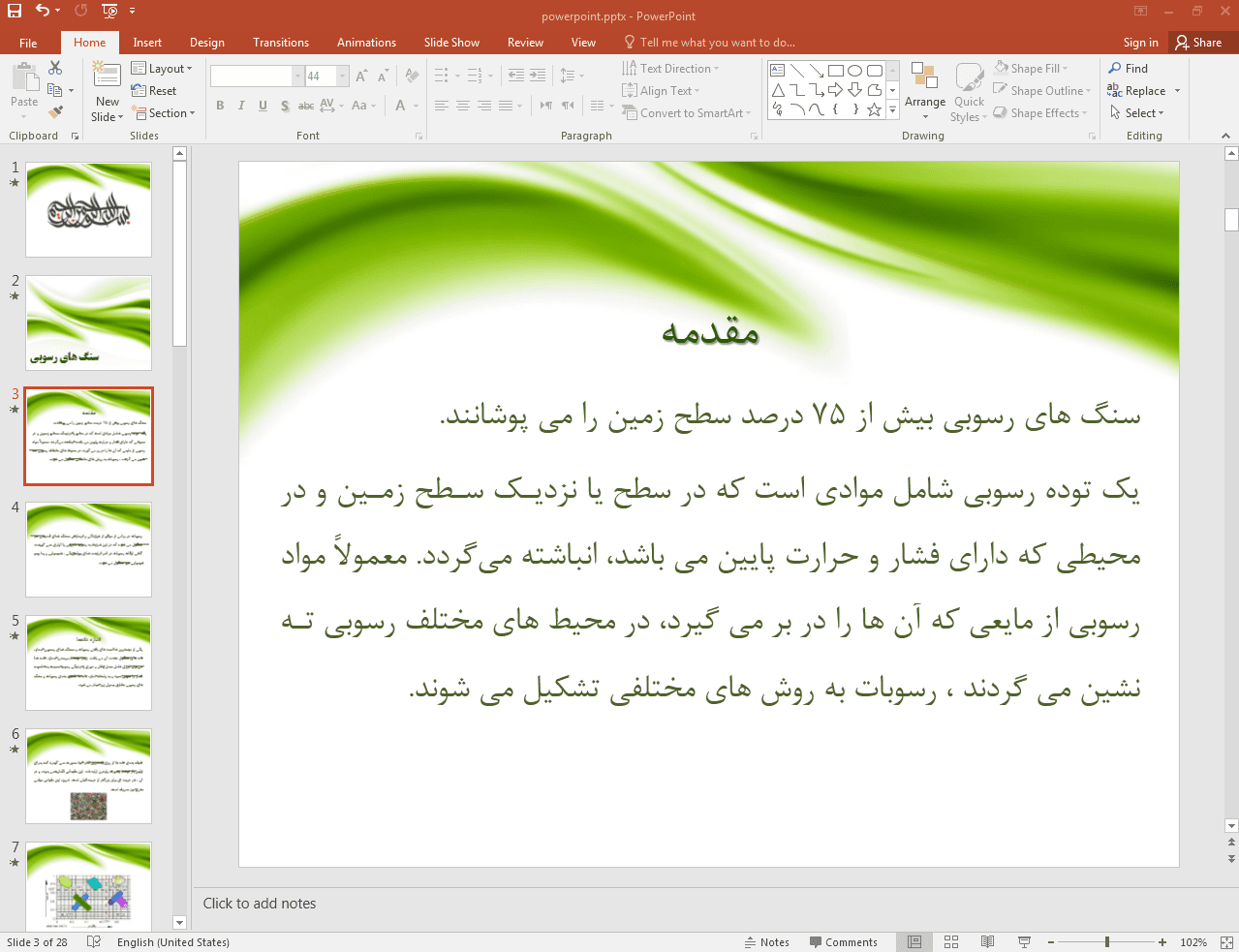Toggle Underline formatting

pyautogui.click(x=263, y=106)
